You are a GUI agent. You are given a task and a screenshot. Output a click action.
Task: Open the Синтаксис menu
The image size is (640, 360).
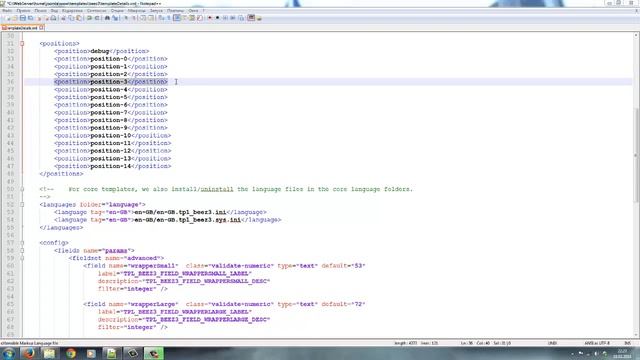pyautogui.click(x=96, y=11)
